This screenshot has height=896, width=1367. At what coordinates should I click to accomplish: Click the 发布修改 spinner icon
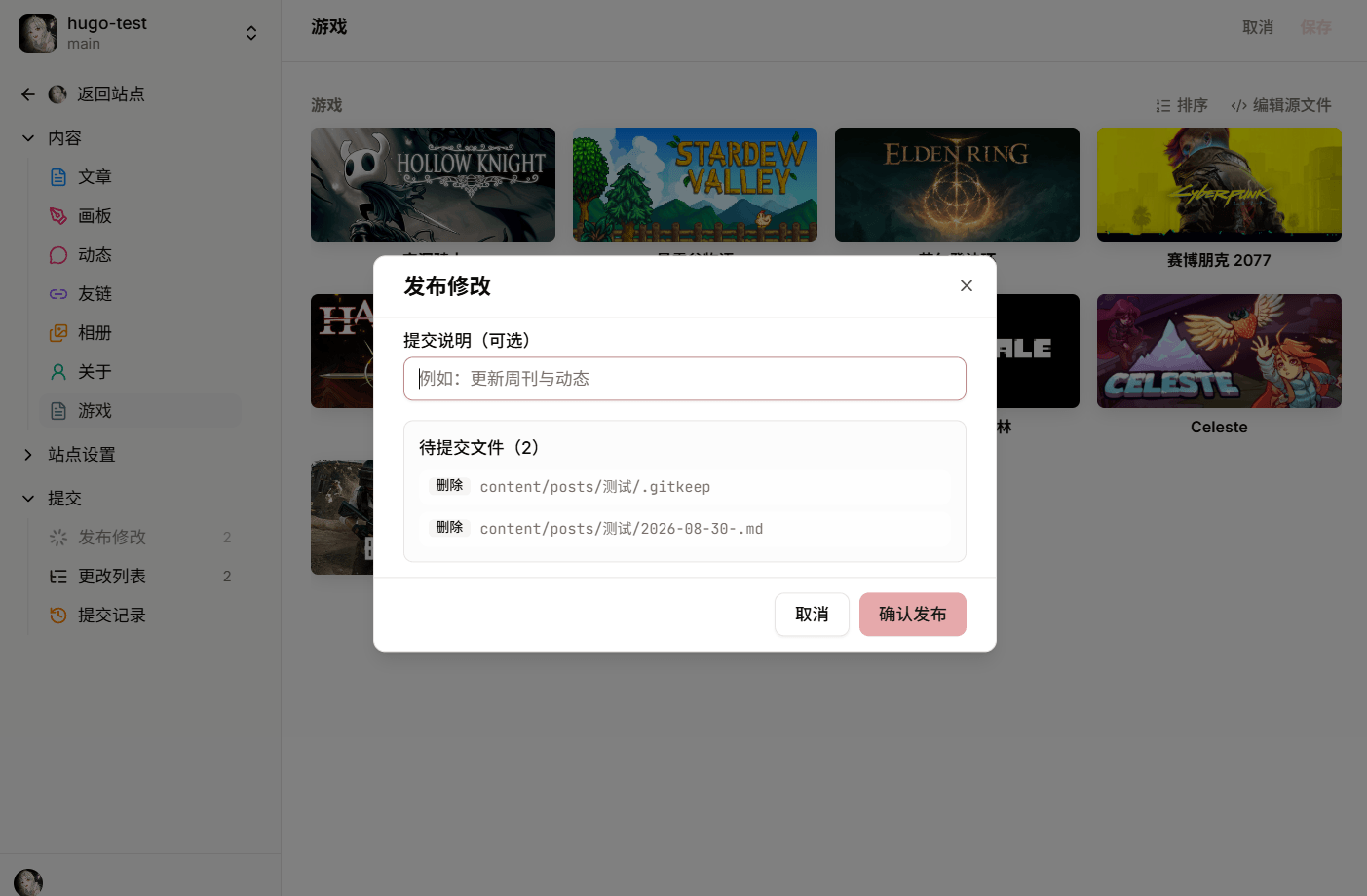click(58, 538)
